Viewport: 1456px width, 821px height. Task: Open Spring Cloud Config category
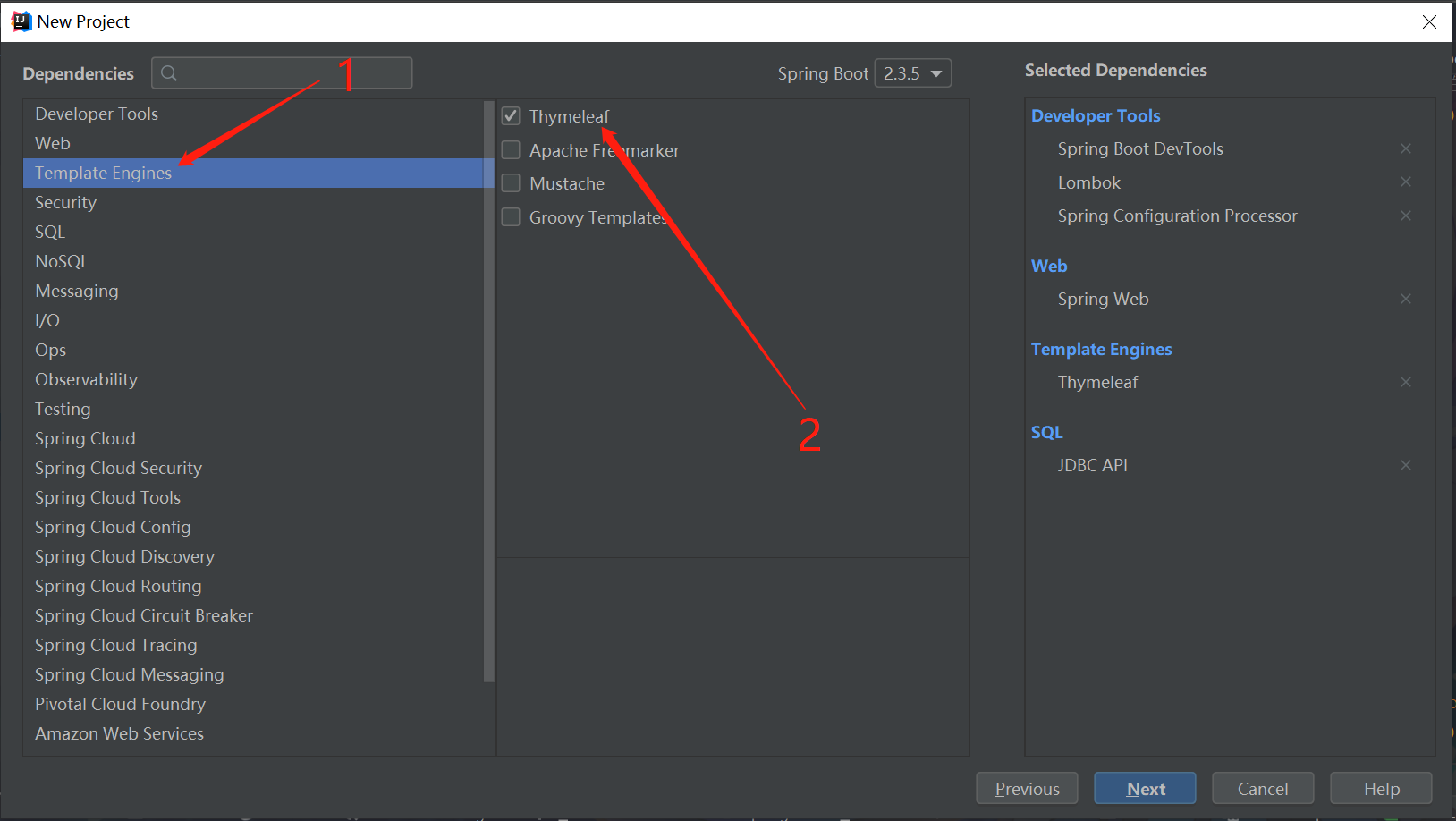pos(253,527)
